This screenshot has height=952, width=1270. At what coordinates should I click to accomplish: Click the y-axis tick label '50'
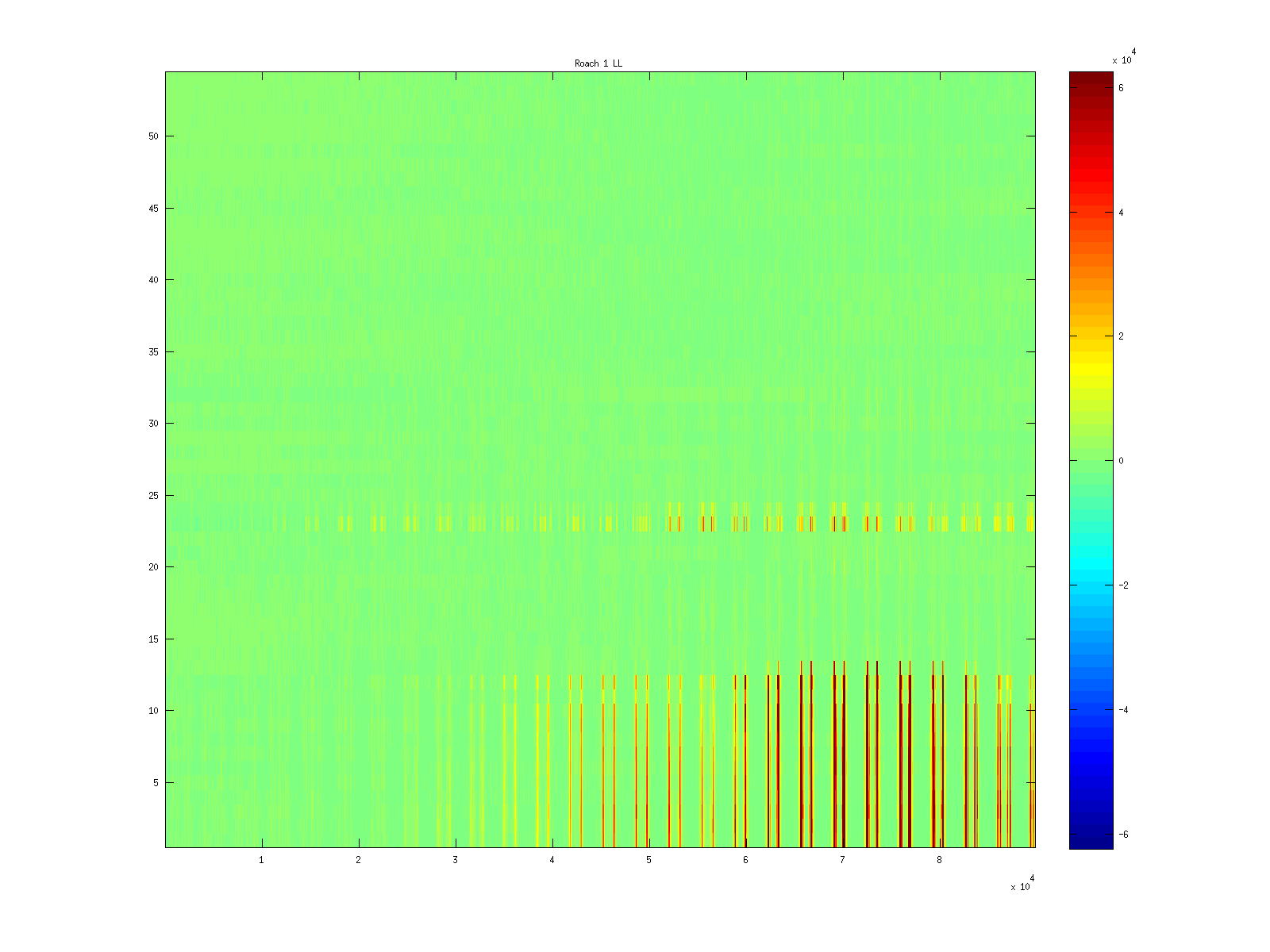pyautogui.click(x=155, y=136)
